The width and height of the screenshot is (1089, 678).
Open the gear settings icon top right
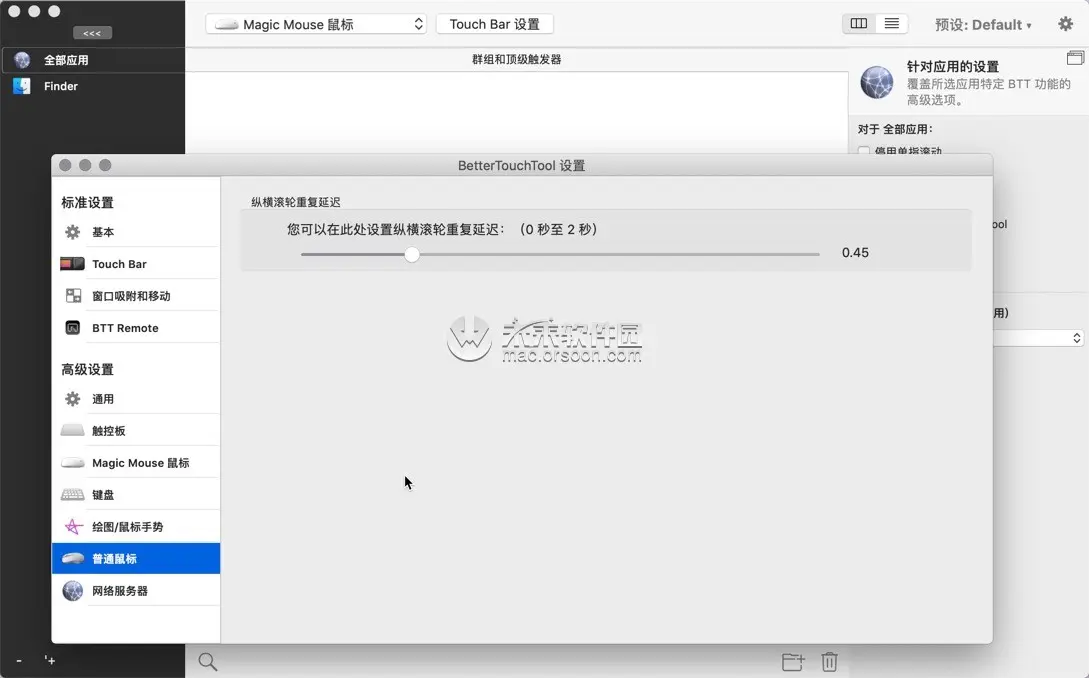pos(1065,24)
